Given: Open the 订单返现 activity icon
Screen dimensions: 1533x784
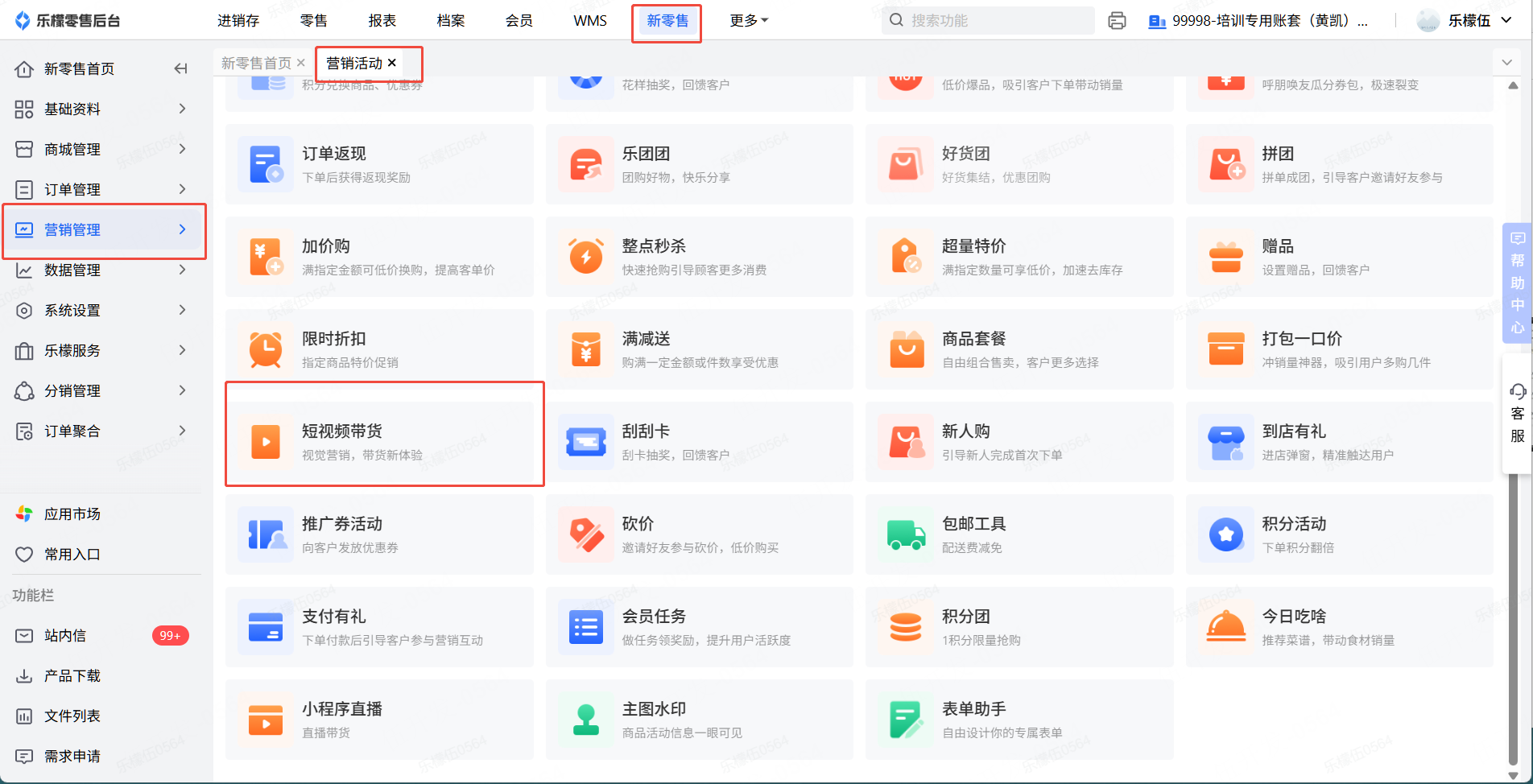Looking at the screenshot, I should 265,164.
